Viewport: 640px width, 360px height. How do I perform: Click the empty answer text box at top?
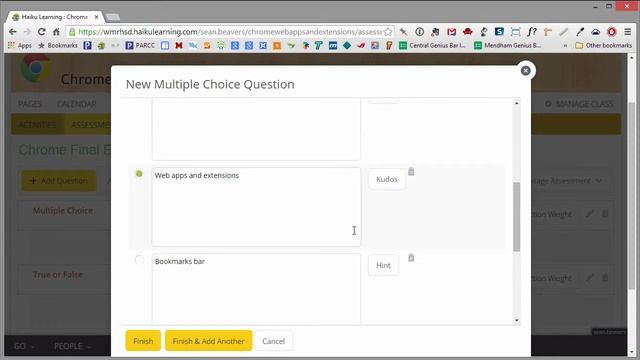256,129
